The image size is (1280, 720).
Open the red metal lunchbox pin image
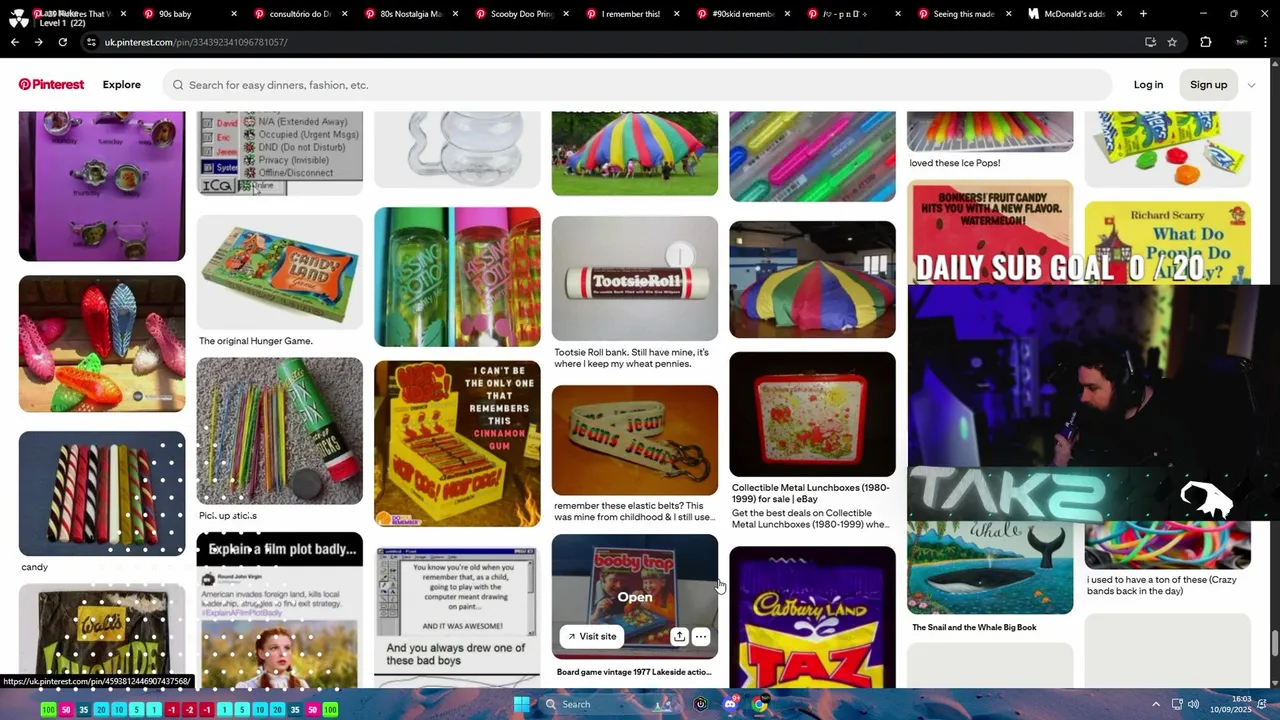[812, 414]
